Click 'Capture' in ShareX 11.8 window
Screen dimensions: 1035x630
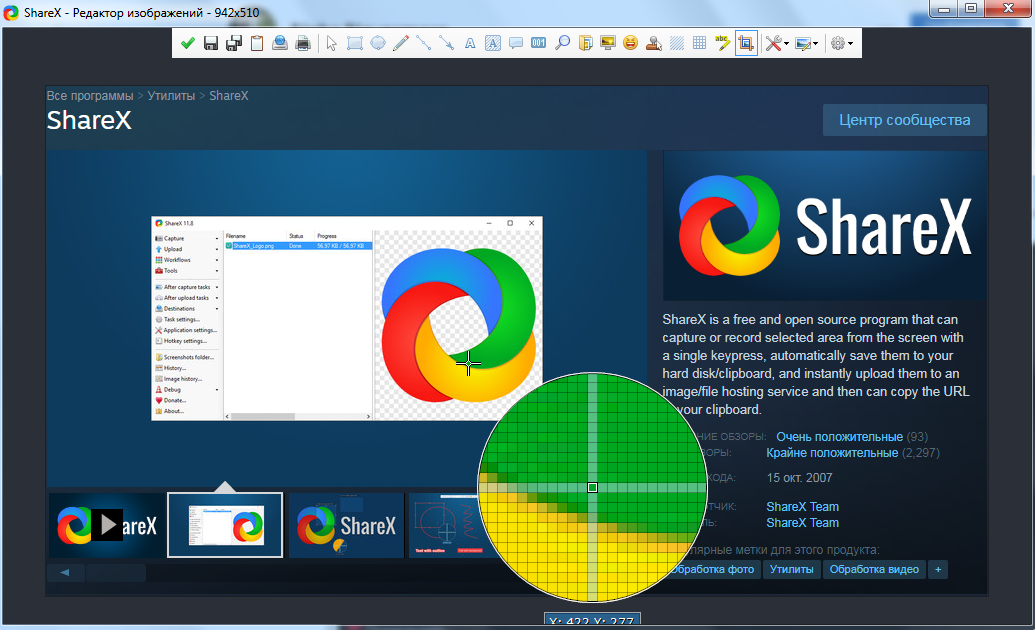(174, 238)
